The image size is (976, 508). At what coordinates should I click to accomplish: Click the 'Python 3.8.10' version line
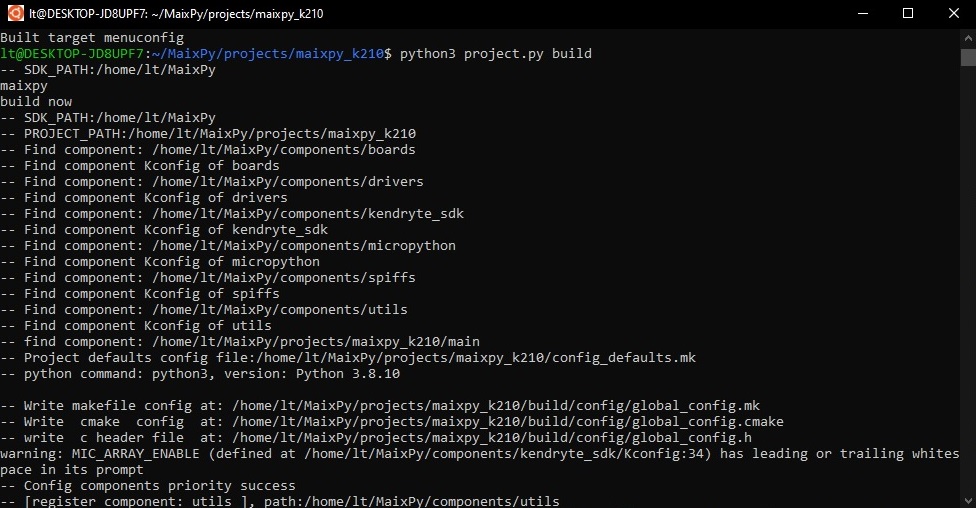pos(200,374)
